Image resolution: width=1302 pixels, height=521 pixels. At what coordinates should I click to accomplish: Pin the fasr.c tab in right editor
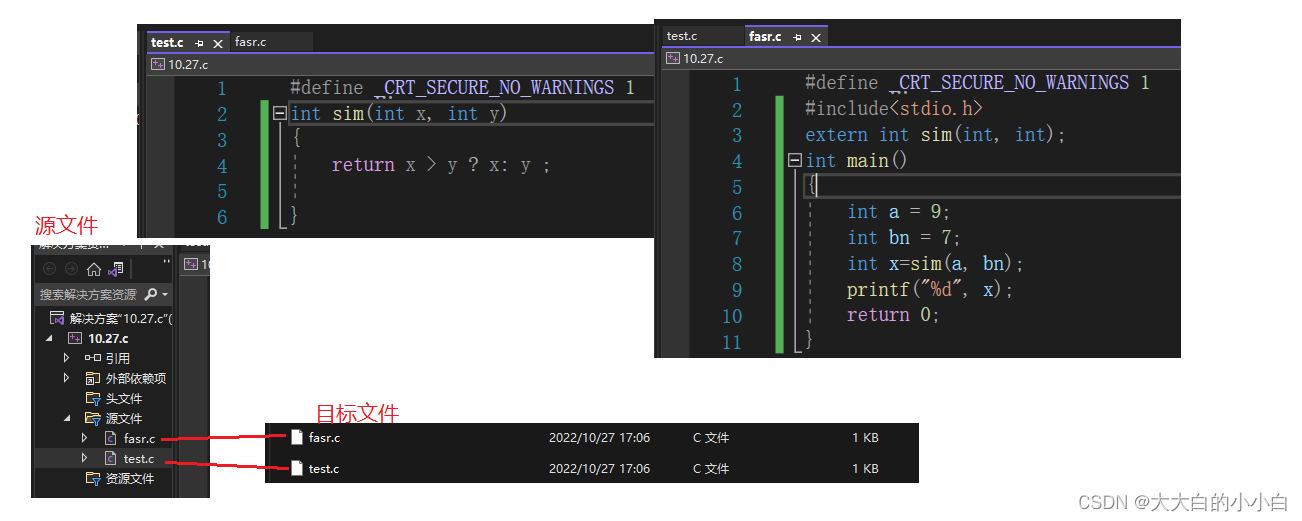point(797,37)
